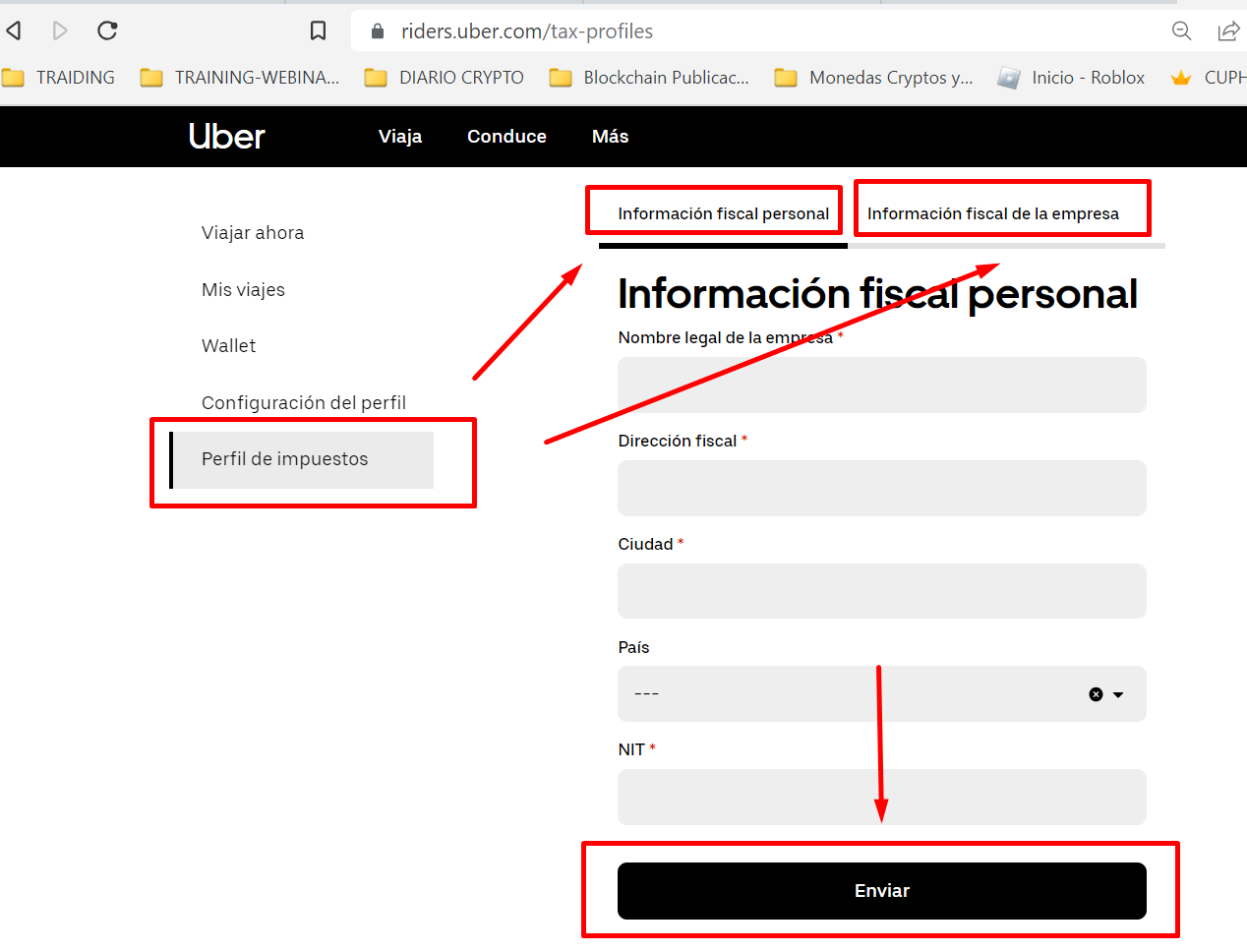The height and width of the screenshot is (952, 1247).
Task: Reload the page with the refresh icon
Action: click(x=107, y=31)
